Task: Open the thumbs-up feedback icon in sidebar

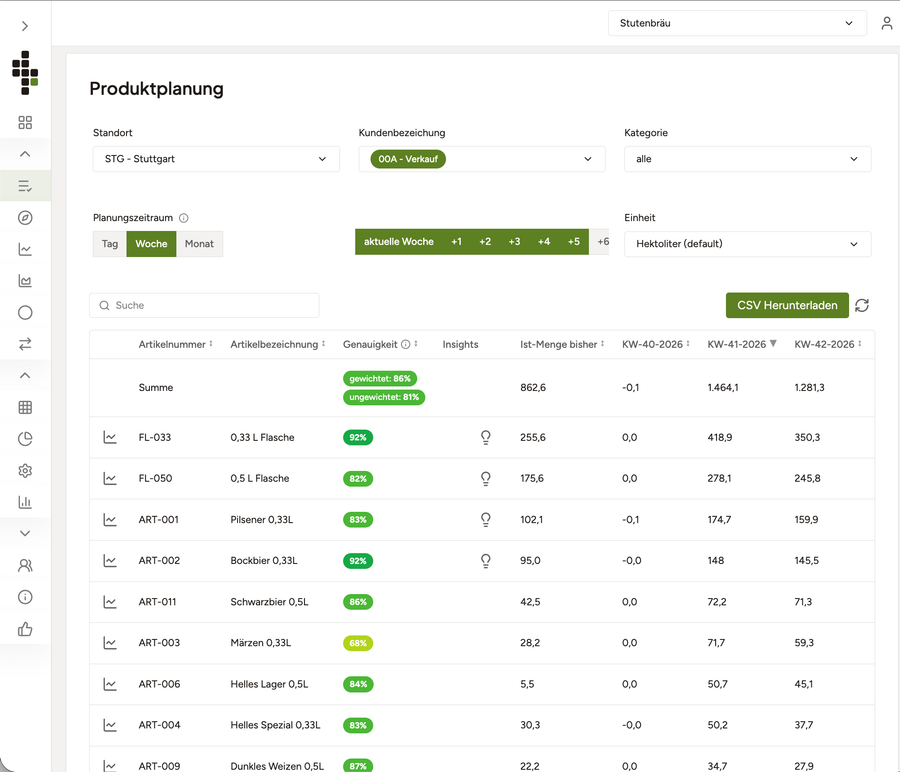Action: tap(25, 629)
